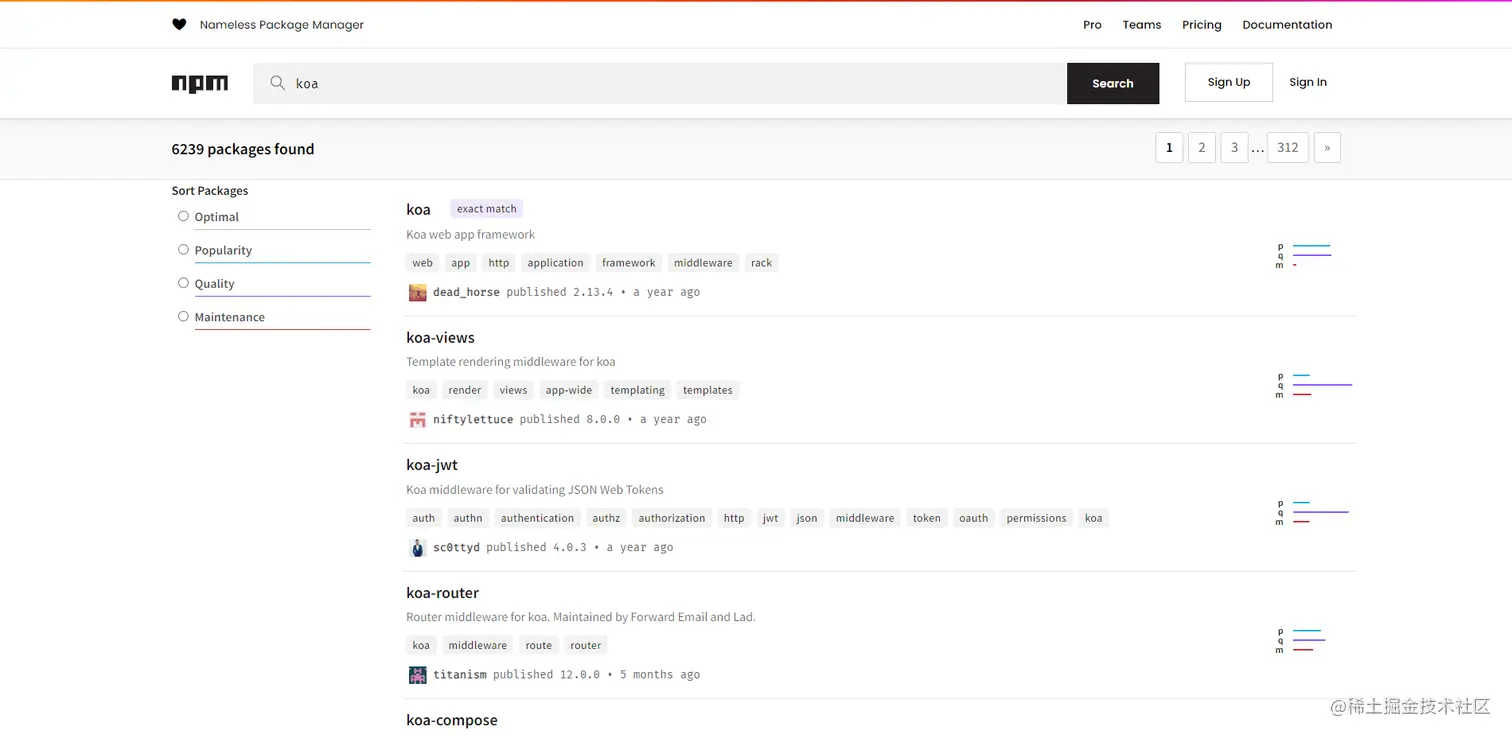
Task: Click the Search button
Action: (1113, 83)
